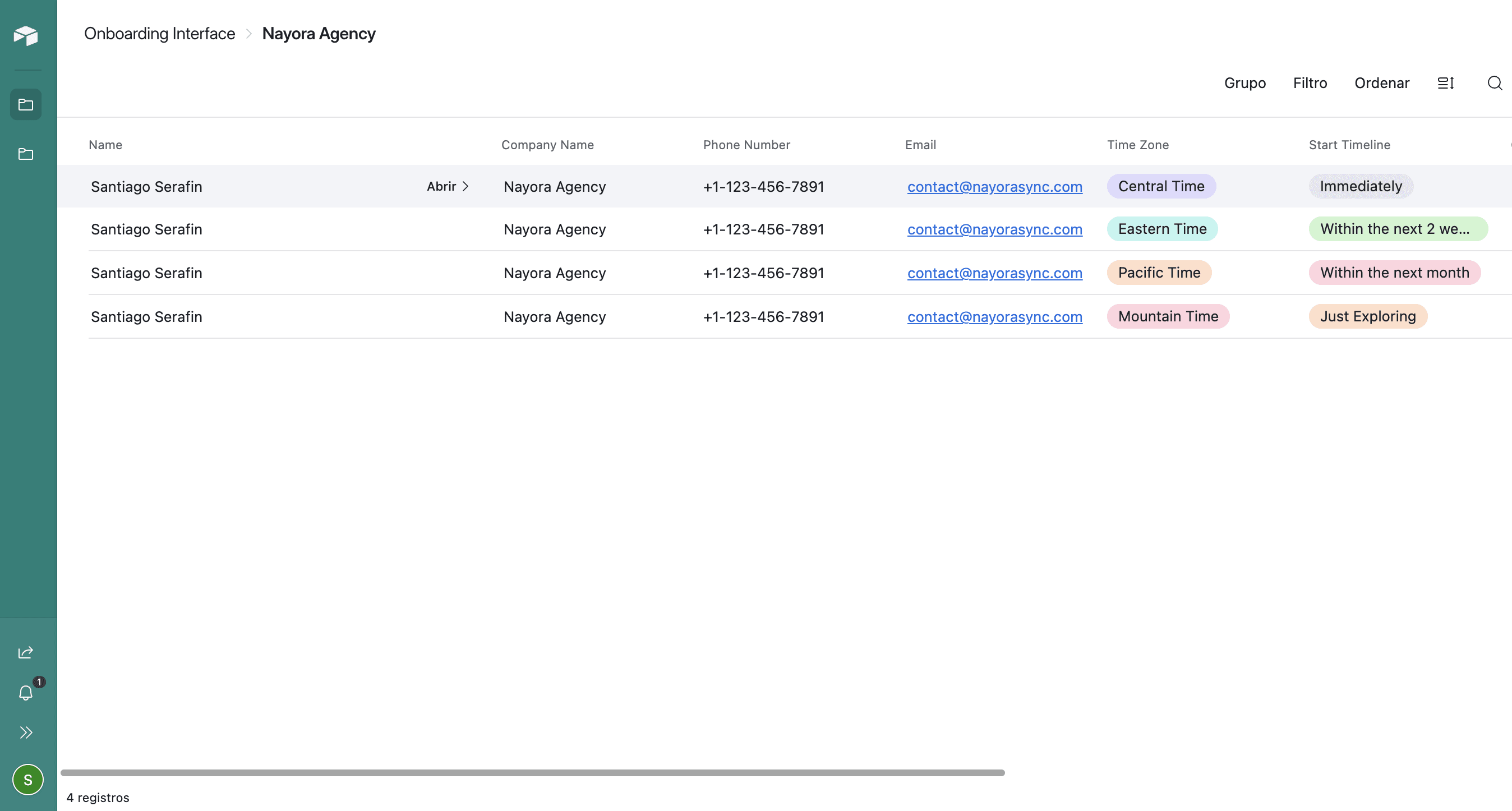Open the account menu via the S avatar
The width and height of the screenshot is (1512, 811).
[27, 779]
